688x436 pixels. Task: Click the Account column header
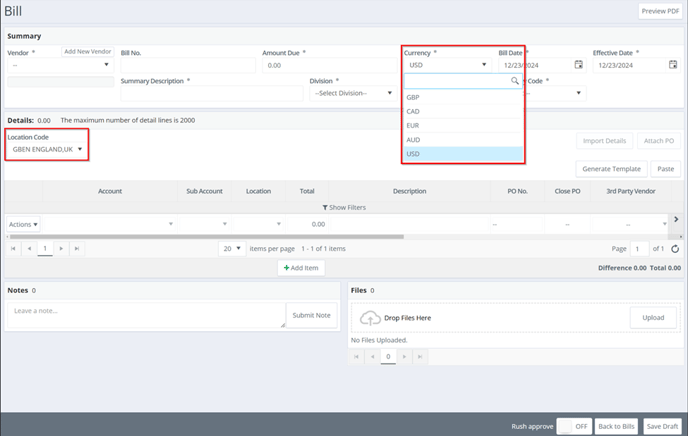[110, 191]
